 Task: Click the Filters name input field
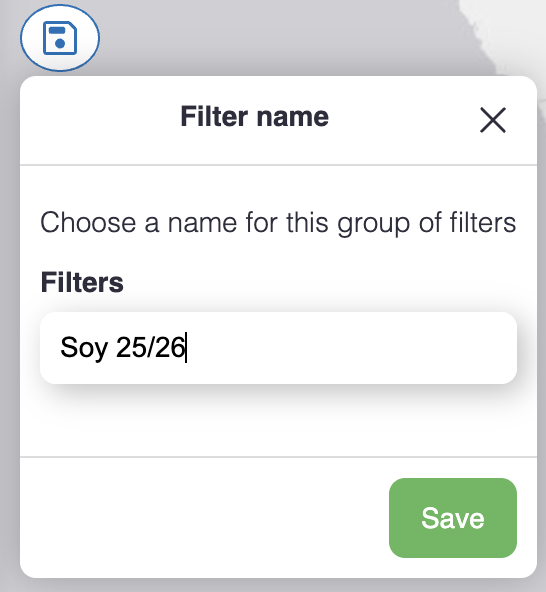[278, 348]
